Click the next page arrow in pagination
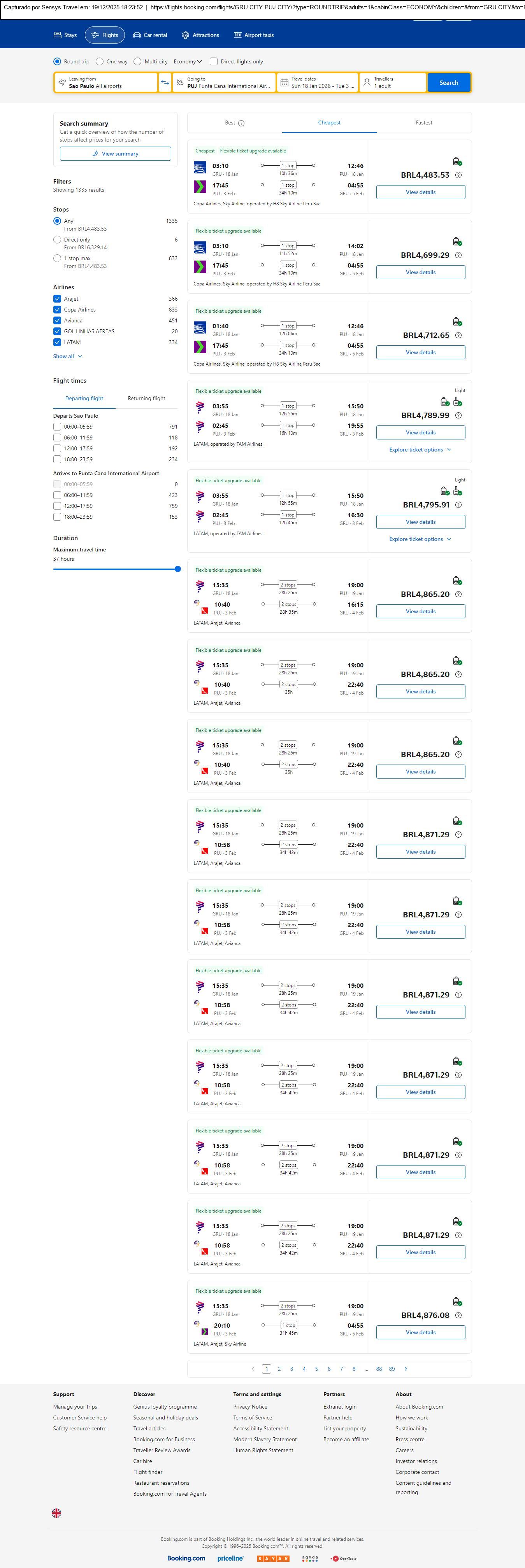Image resolution: width=525 pixels, height=1568 pixels. (x=406, y=1369)
